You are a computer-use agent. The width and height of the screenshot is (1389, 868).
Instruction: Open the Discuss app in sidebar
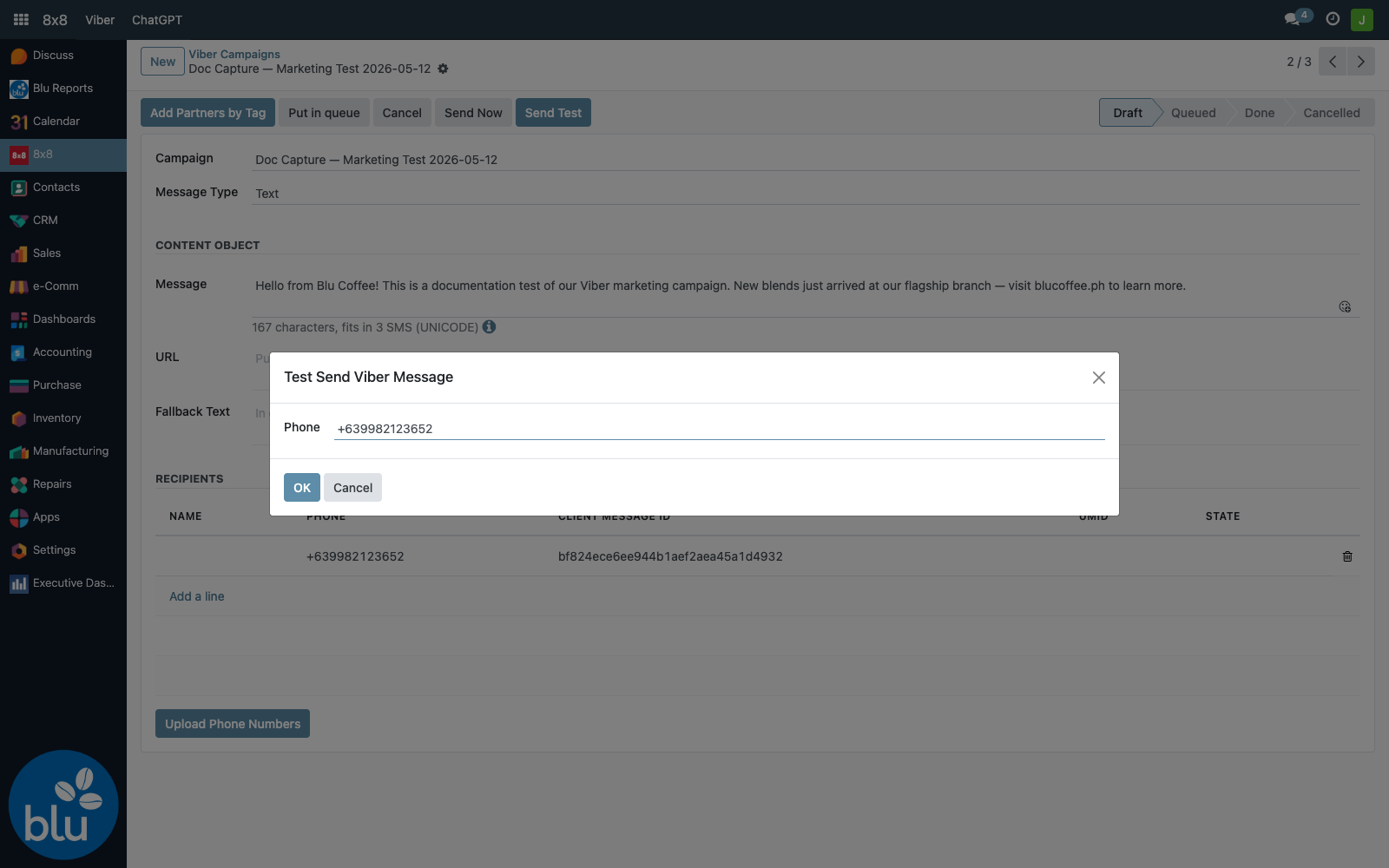63,56
